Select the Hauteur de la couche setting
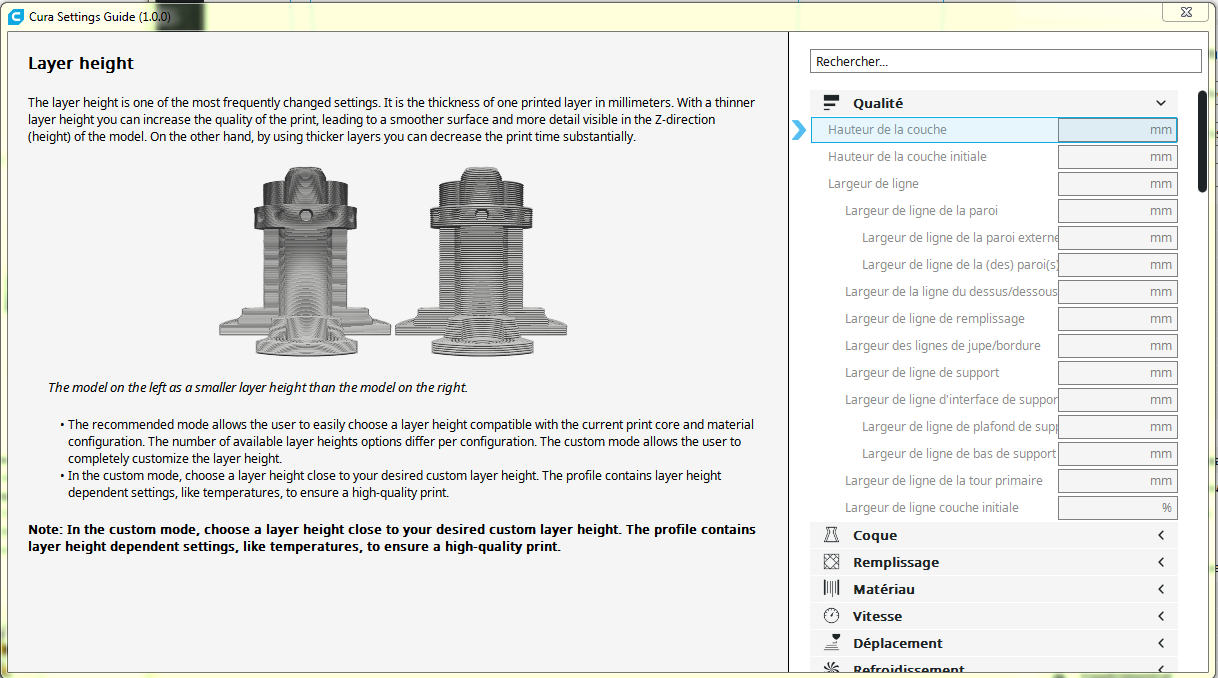Screen dimensions: 1218x678 point(887,130)
